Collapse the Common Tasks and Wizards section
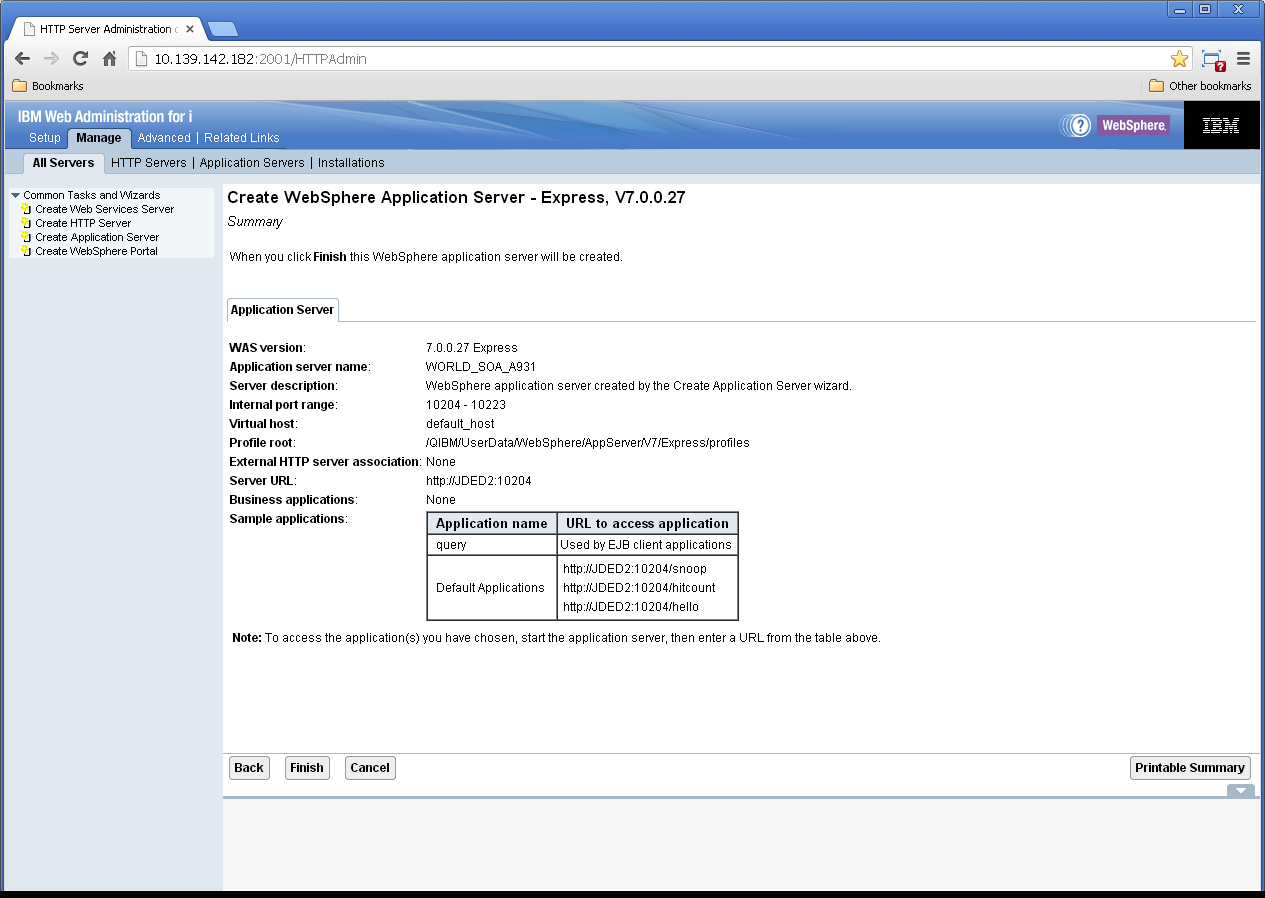This screenshot has height=898, width=1265. pyautogui.click(x=15, y=195)
